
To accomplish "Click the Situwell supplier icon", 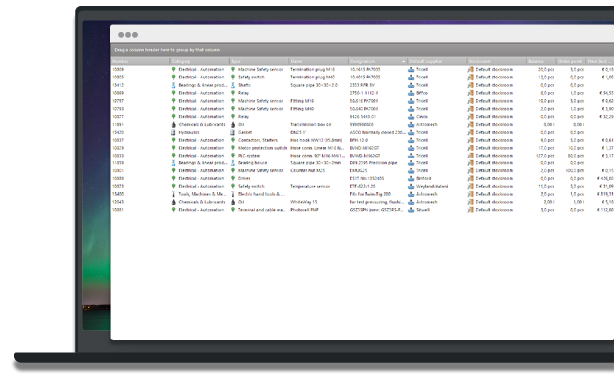I will tap(411, 210).
